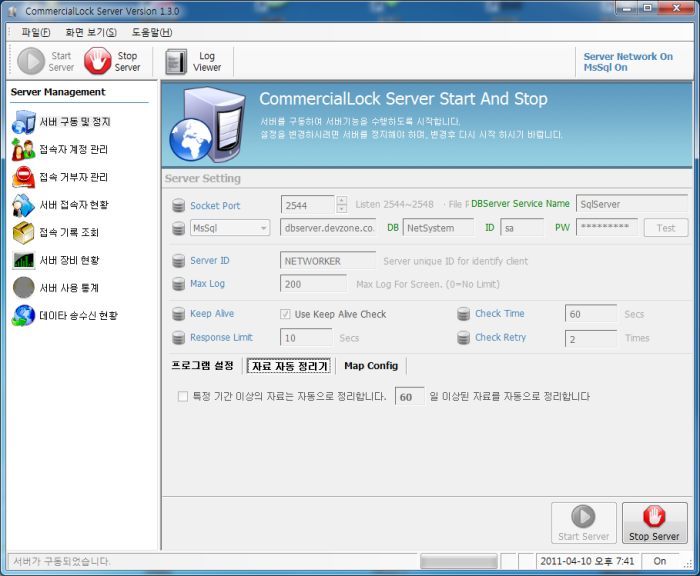Click database icon beside Keep Alive
The image size is (700, 576).
pyautogui.click(x=179, y=314)
